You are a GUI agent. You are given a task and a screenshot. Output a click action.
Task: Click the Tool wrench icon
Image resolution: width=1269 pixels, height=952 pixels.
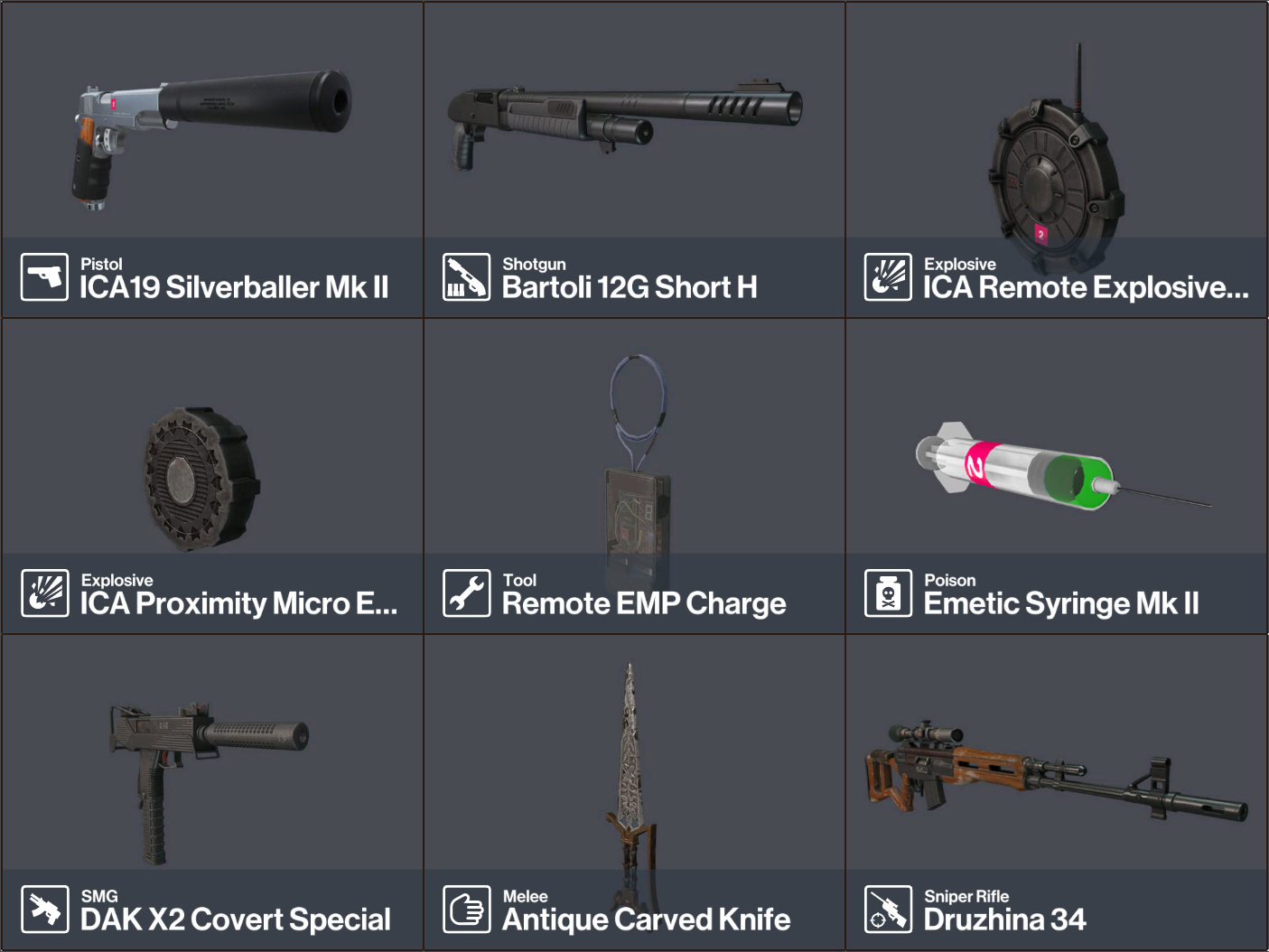(466, 593)
